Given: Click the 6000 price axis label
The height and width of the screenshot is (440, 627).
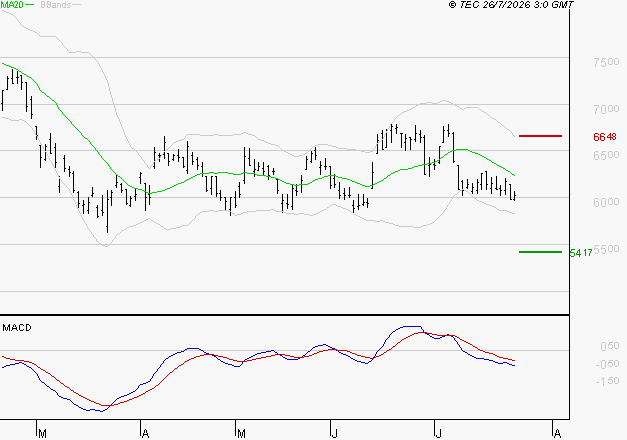Looking at the screenshot, I should click(606, 202).
